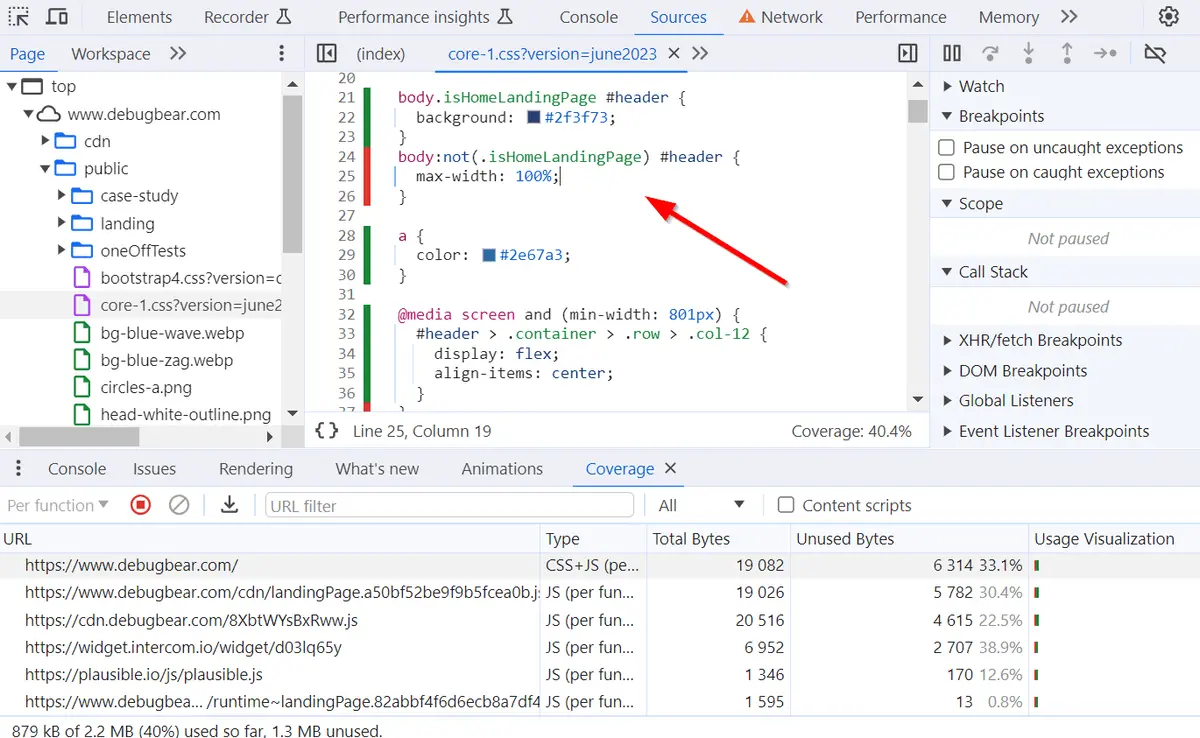The height and width of the screenshot is (738, 1200).
Task: Switch to the Elements tab
Action: 139,17
